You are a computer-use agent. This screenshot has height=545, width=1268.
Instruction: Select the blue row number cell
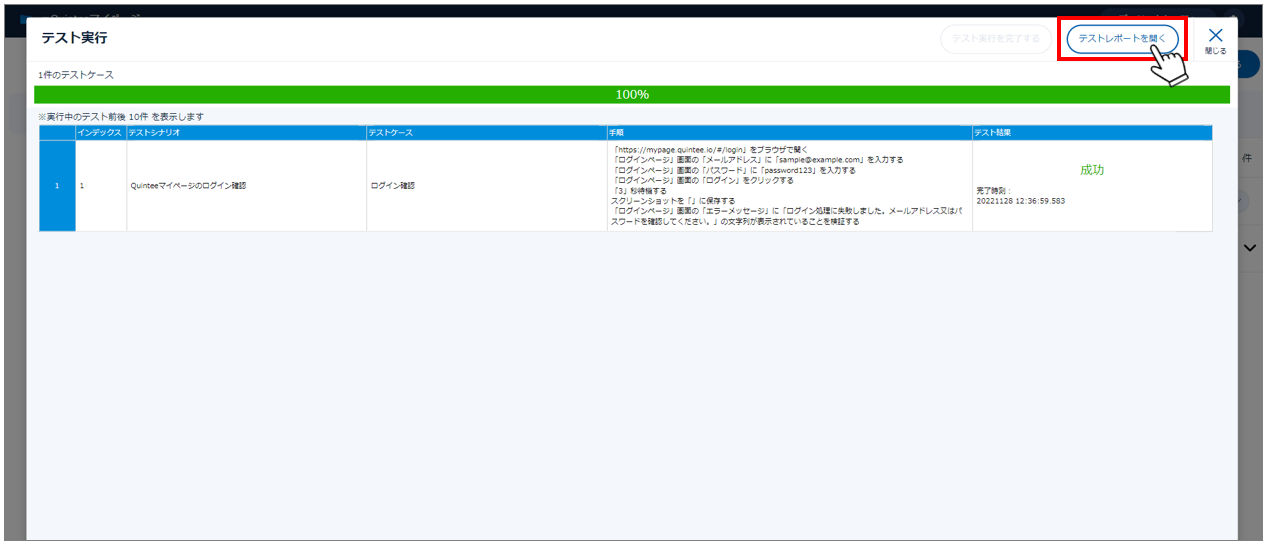pyautogui.click(x=57, y=186)
